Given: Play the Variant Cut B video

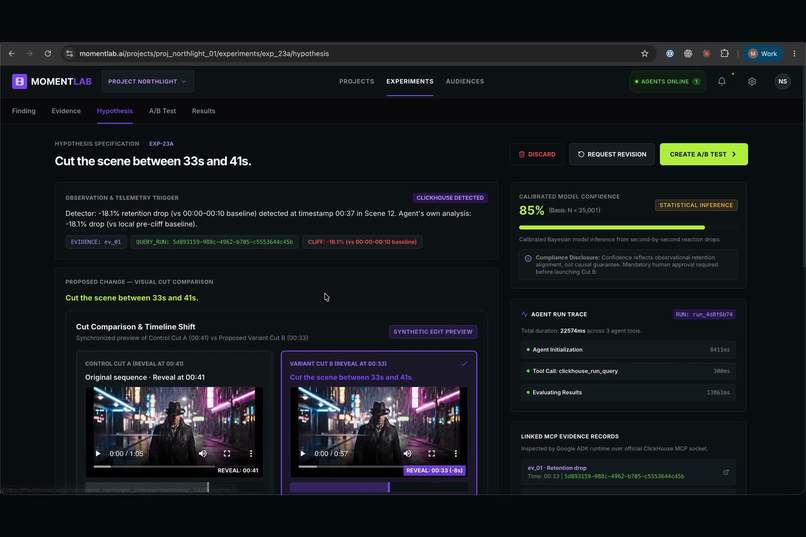Looking at the screenshot, I should pos(303,454).
